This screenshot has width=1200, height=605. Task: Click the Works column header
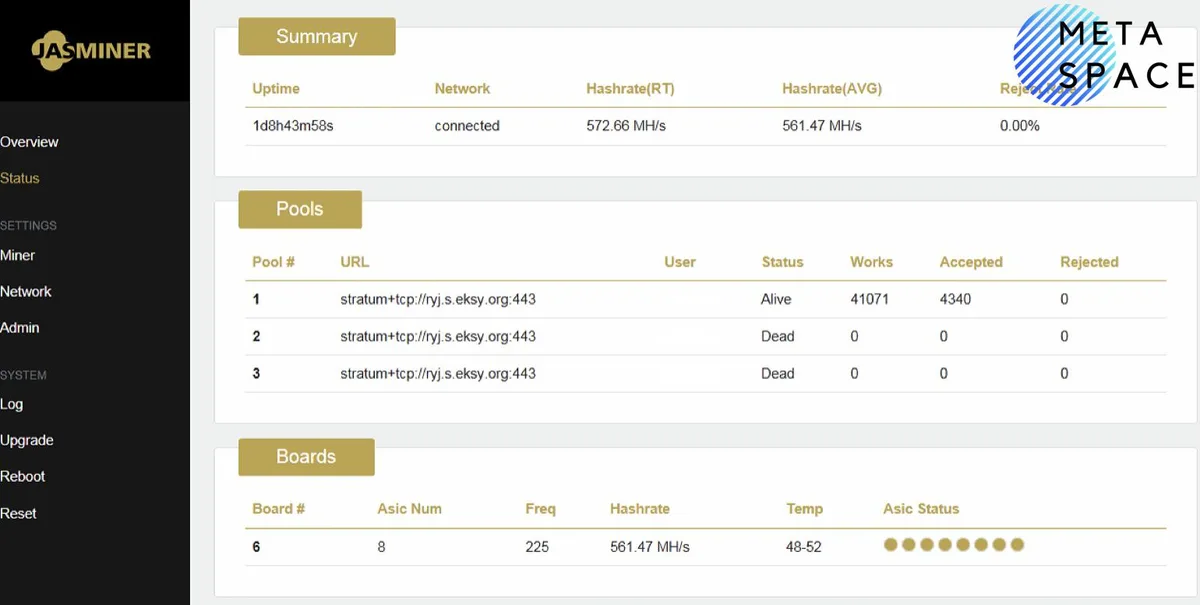[x=871, y=262]
